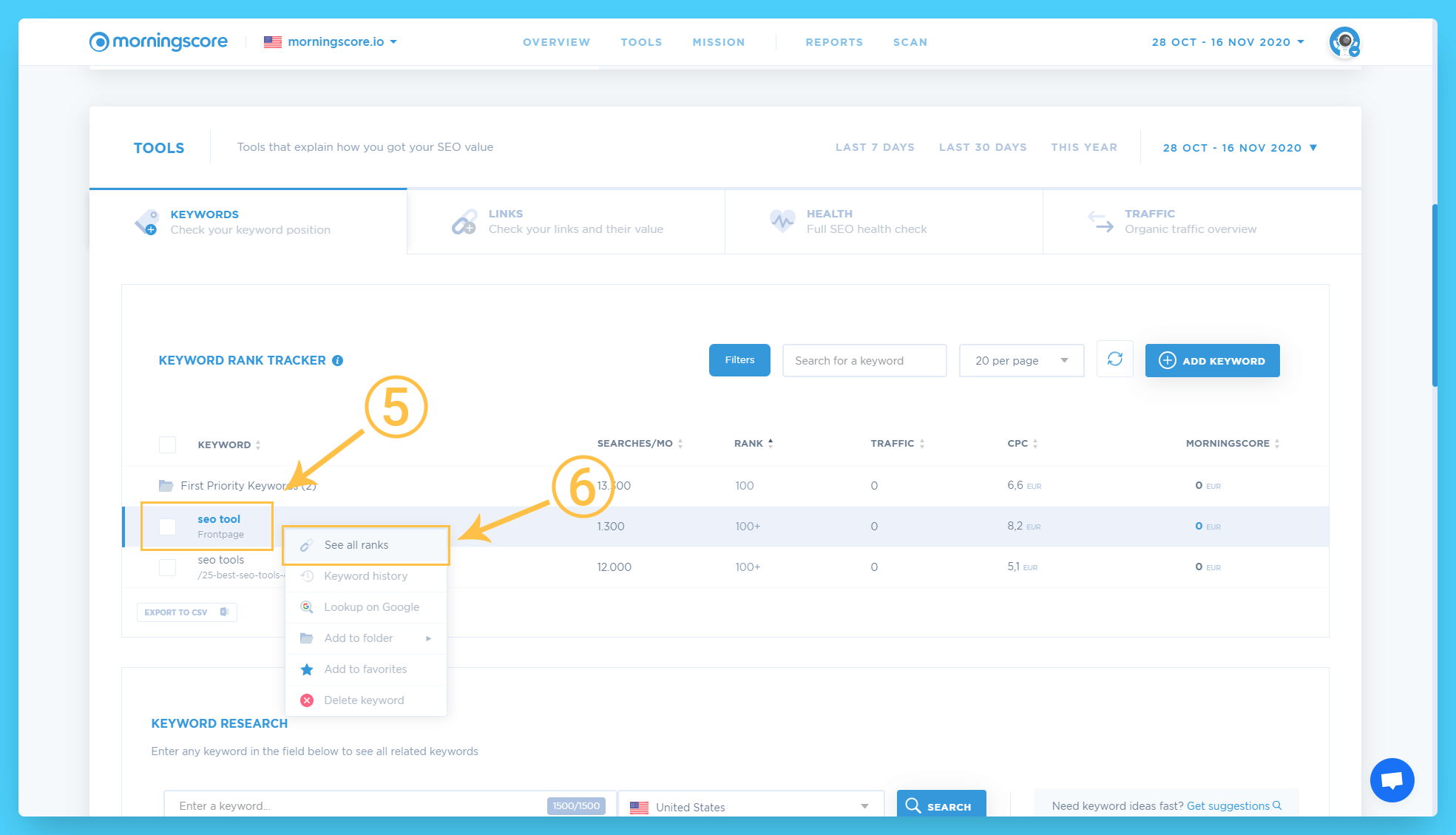Click the red Delete keyword icon
This screenshot has height=835, width=1456.
(x=307, y=700)
